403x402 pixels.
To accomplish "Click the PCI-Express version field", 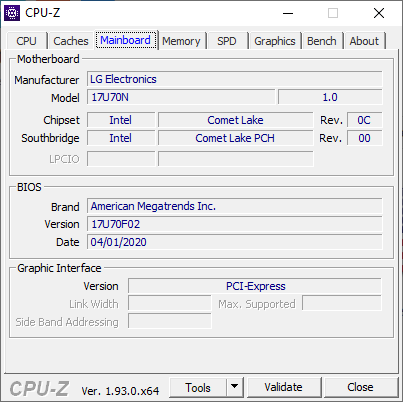I will [255, 286].
